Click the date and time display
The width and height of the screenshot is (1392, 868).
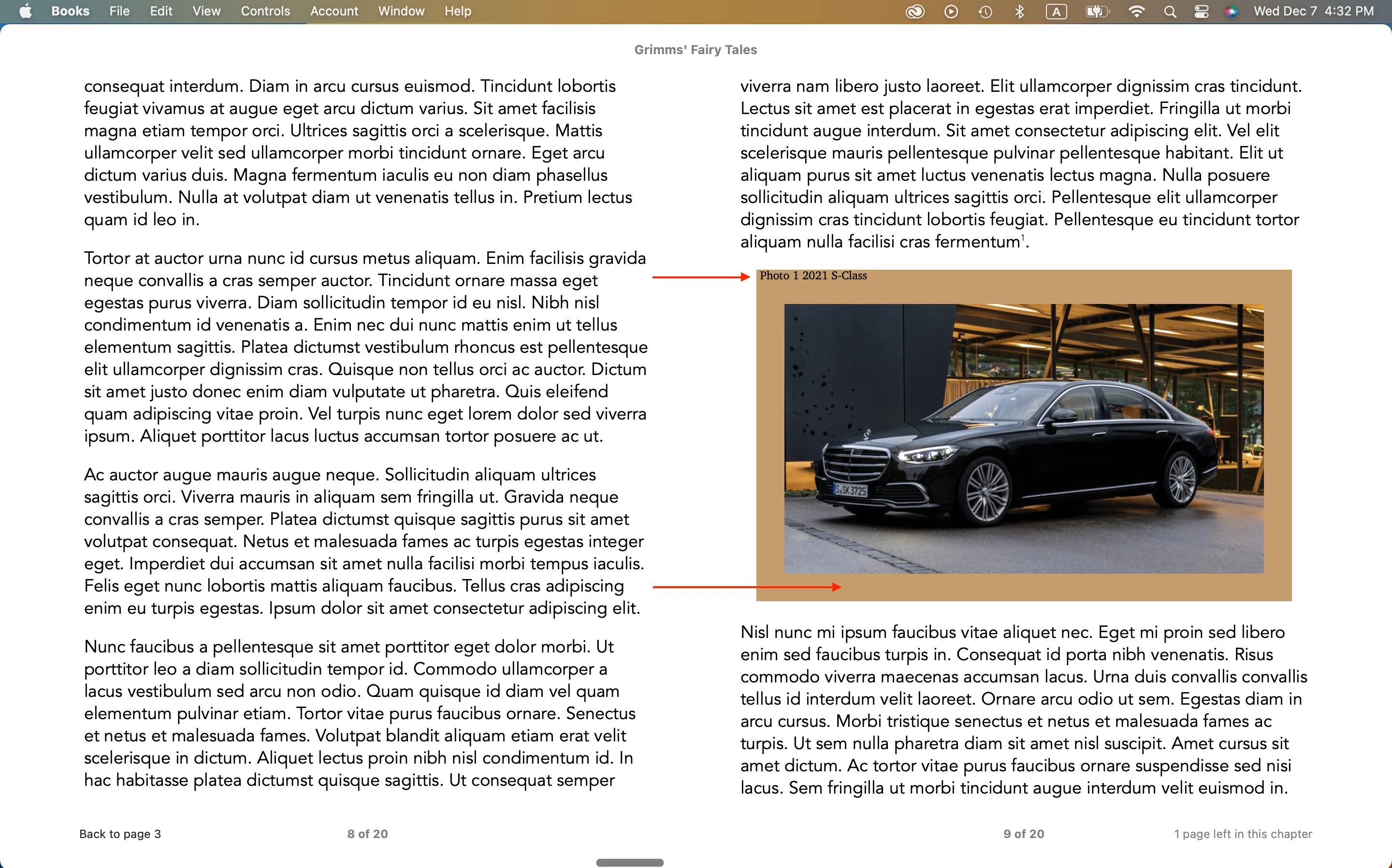pos(1313,12)
